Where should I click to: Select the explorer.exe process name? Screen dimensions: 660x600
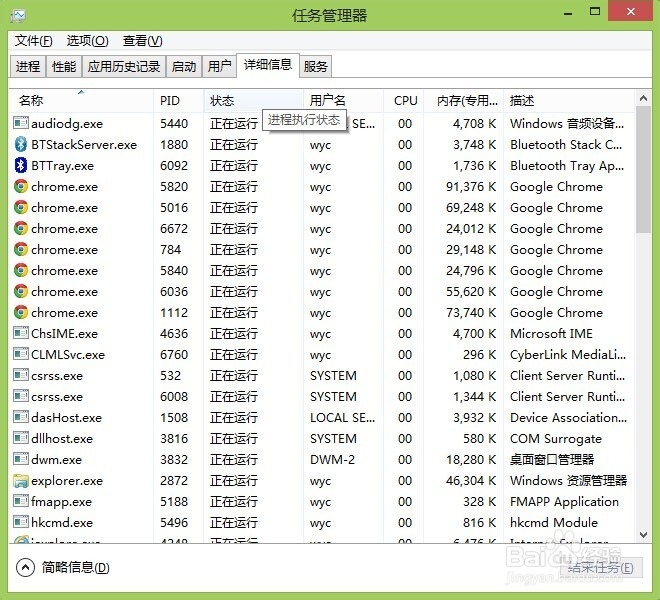tap(67, 480)
